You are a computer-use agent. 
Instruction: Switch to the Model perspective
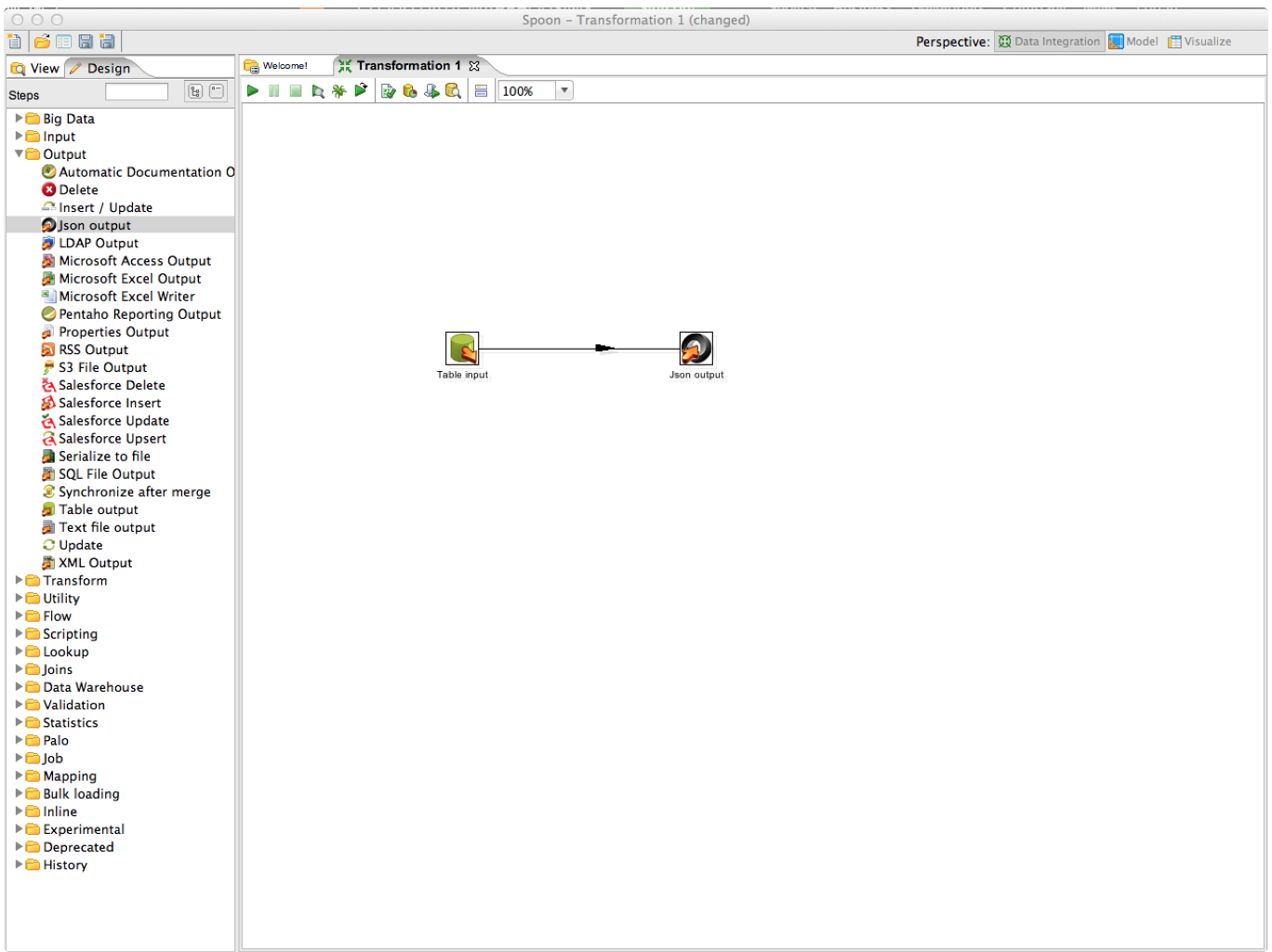[1133, 42]
